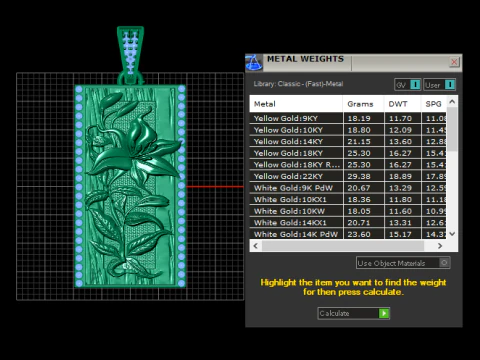Click the 18.89 DWT value

400,176
